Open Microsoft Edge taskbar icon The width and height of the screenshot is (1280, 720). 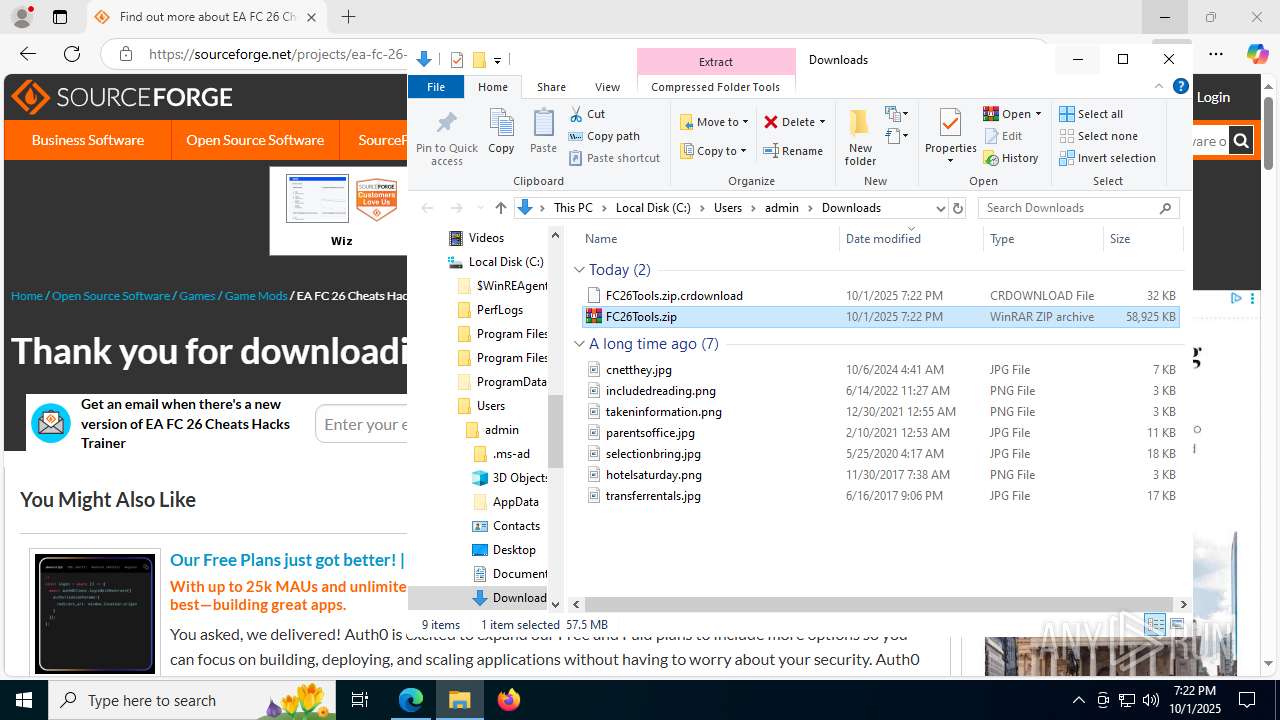click(411, 700)
